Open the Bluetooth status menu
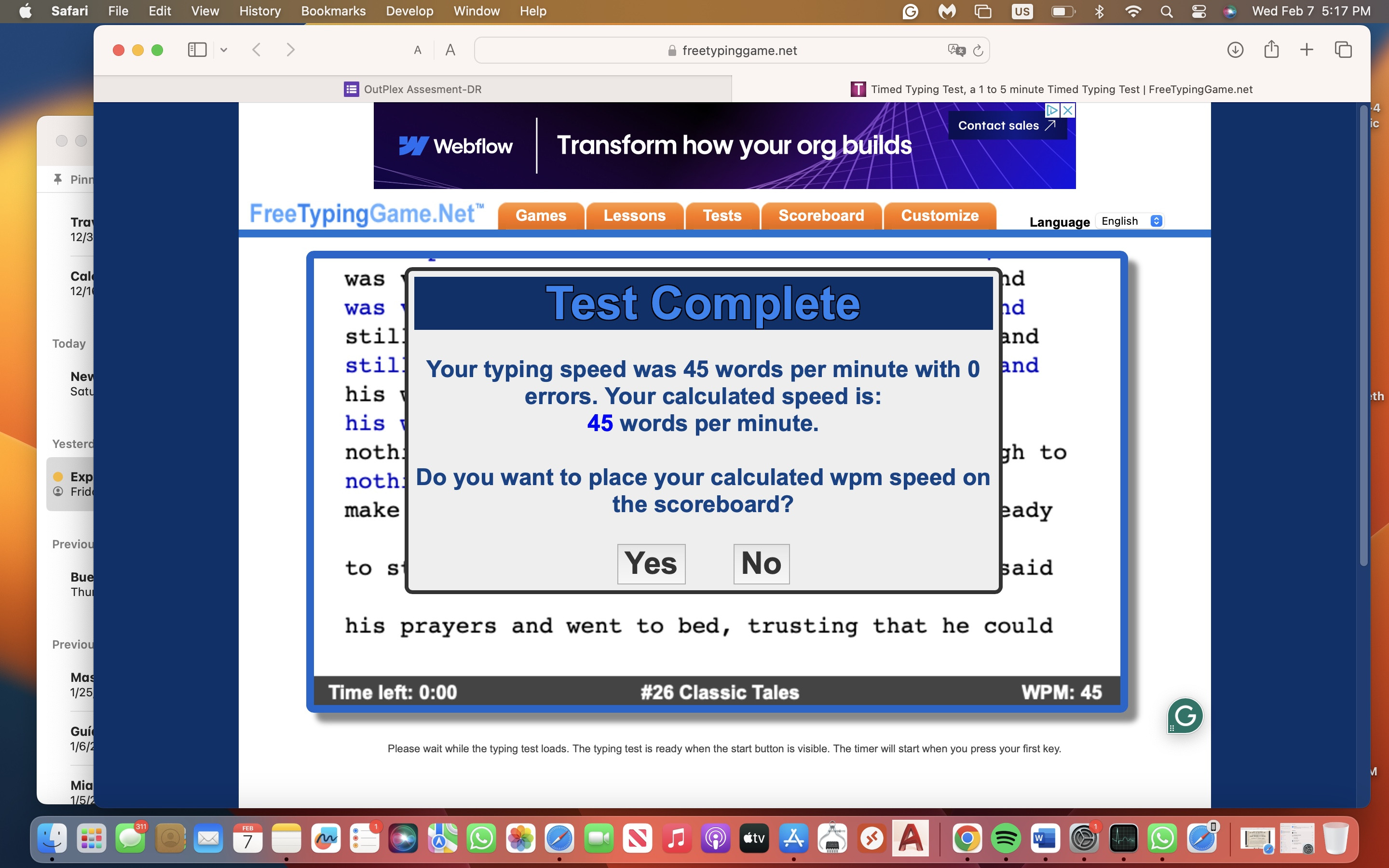 [1099, 12]
